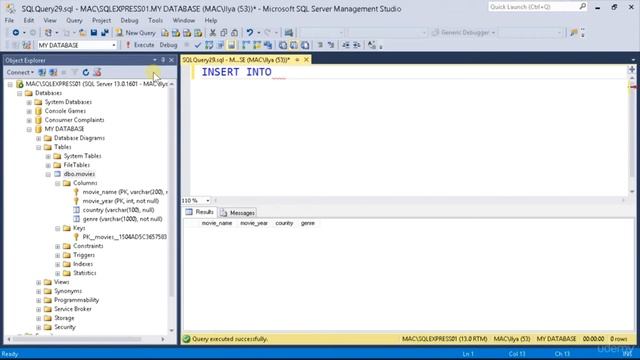Expand the Constraints folder node
Viewport: 640px width, 360px height.
point(58,246)
